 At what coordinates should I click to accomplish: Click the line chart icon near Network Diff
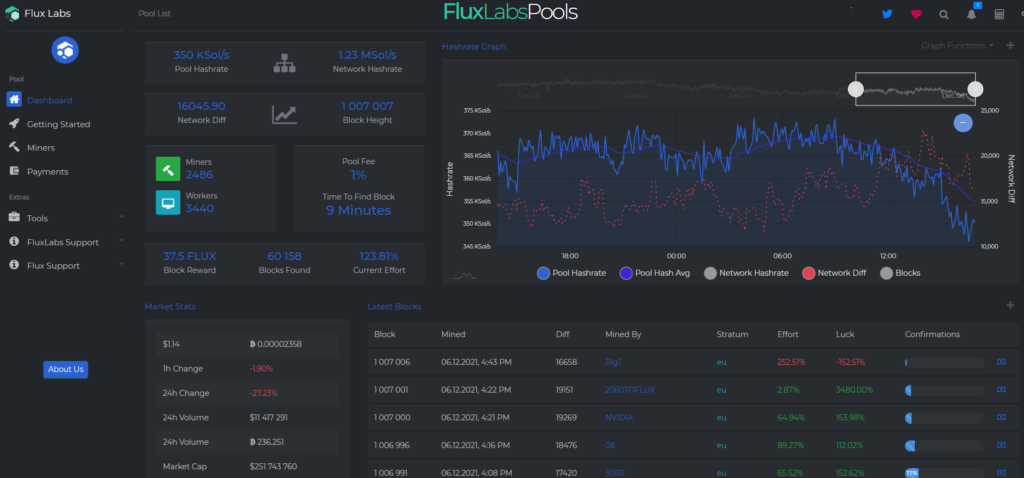click(285, 114)
